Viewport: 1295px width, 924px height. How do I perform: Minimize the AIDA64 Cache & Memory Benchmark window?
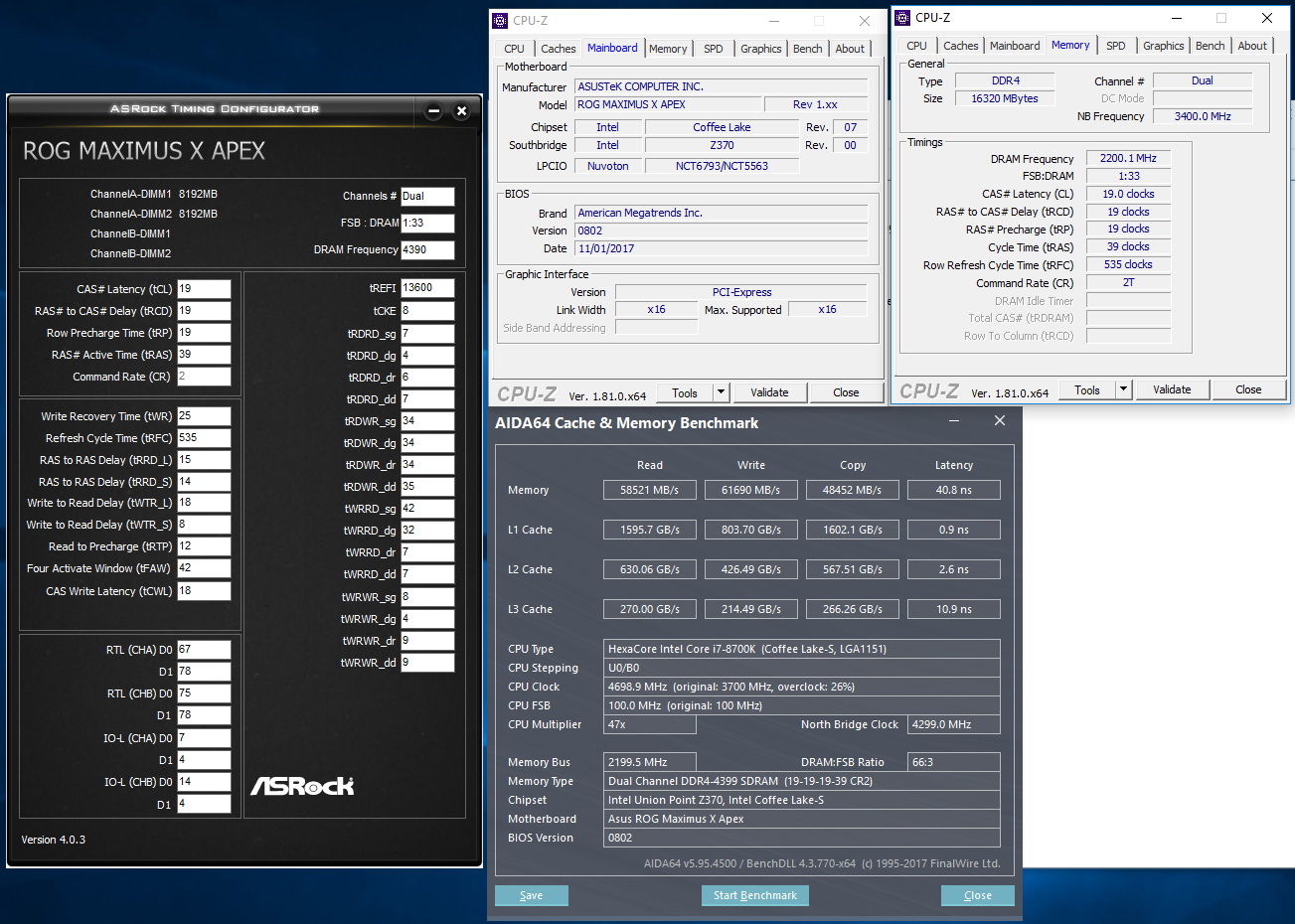(954, 421)
